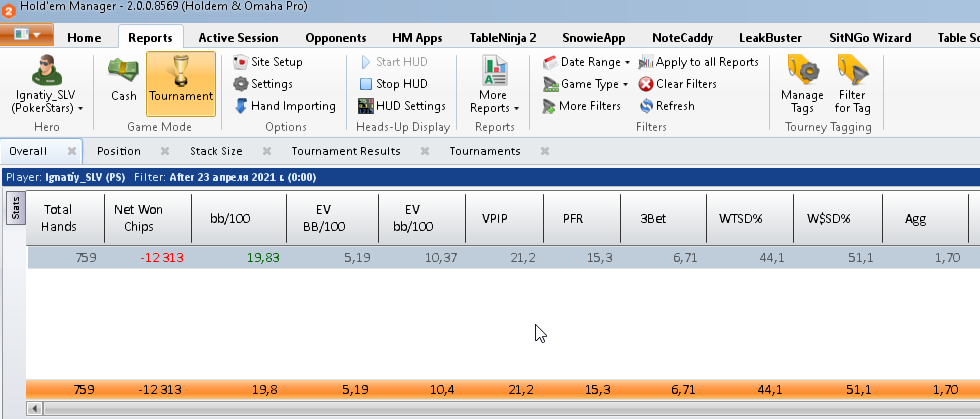Expand the More Reports dropdown label
The image size is (980, 419).
(x=494, y=101)
